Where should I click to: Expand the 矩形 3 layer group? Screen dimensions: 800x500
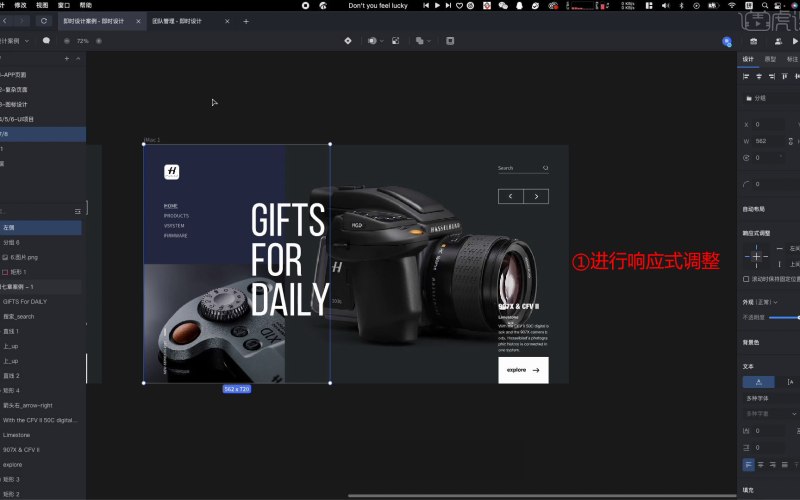pyautogui.click(x=2, y=480)
